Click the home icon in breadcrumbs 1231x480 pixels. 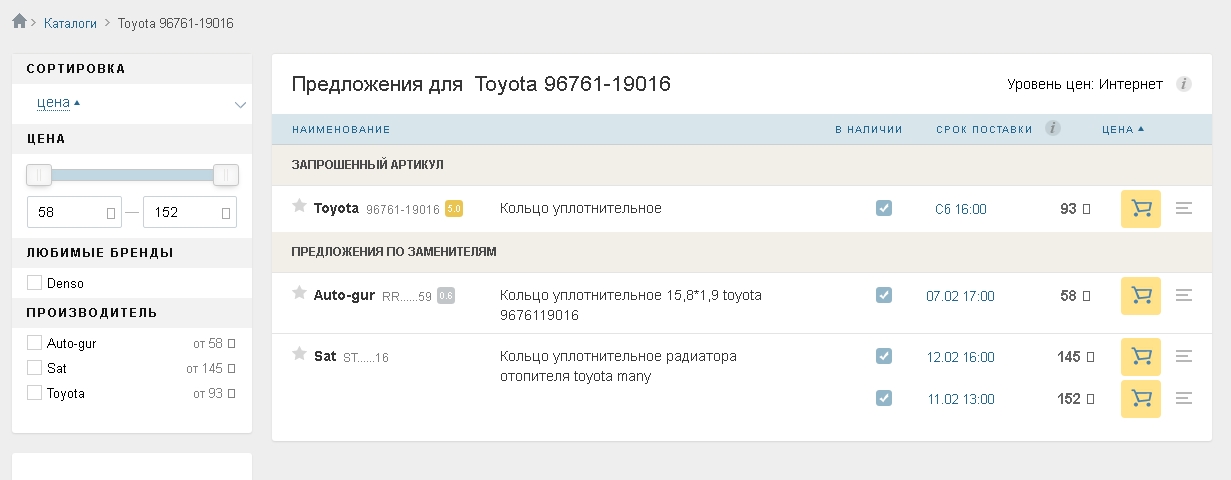pyautogui.click(x=19, y=21)
